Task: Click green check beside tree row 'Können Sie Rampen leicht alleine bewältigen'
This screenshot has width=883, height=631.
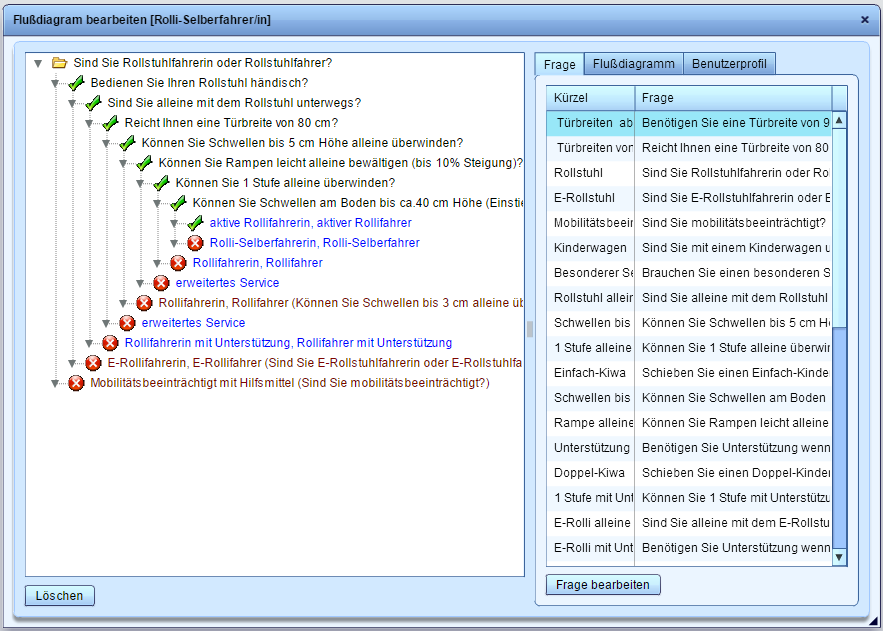Action: coord(145,163)
